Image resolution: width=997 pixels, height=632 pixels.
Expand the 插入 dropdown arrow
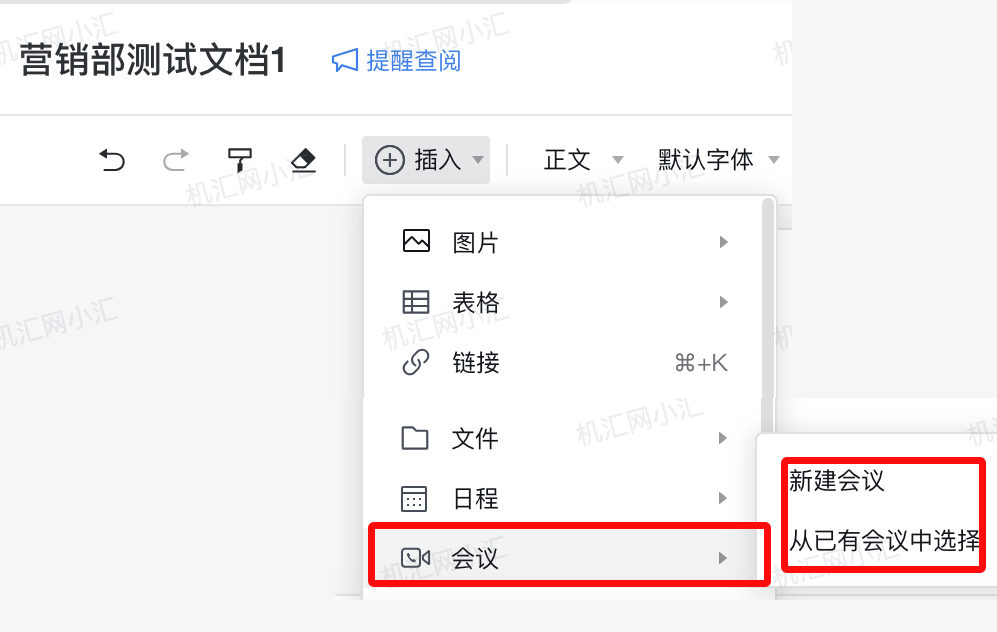pos(478,160)
